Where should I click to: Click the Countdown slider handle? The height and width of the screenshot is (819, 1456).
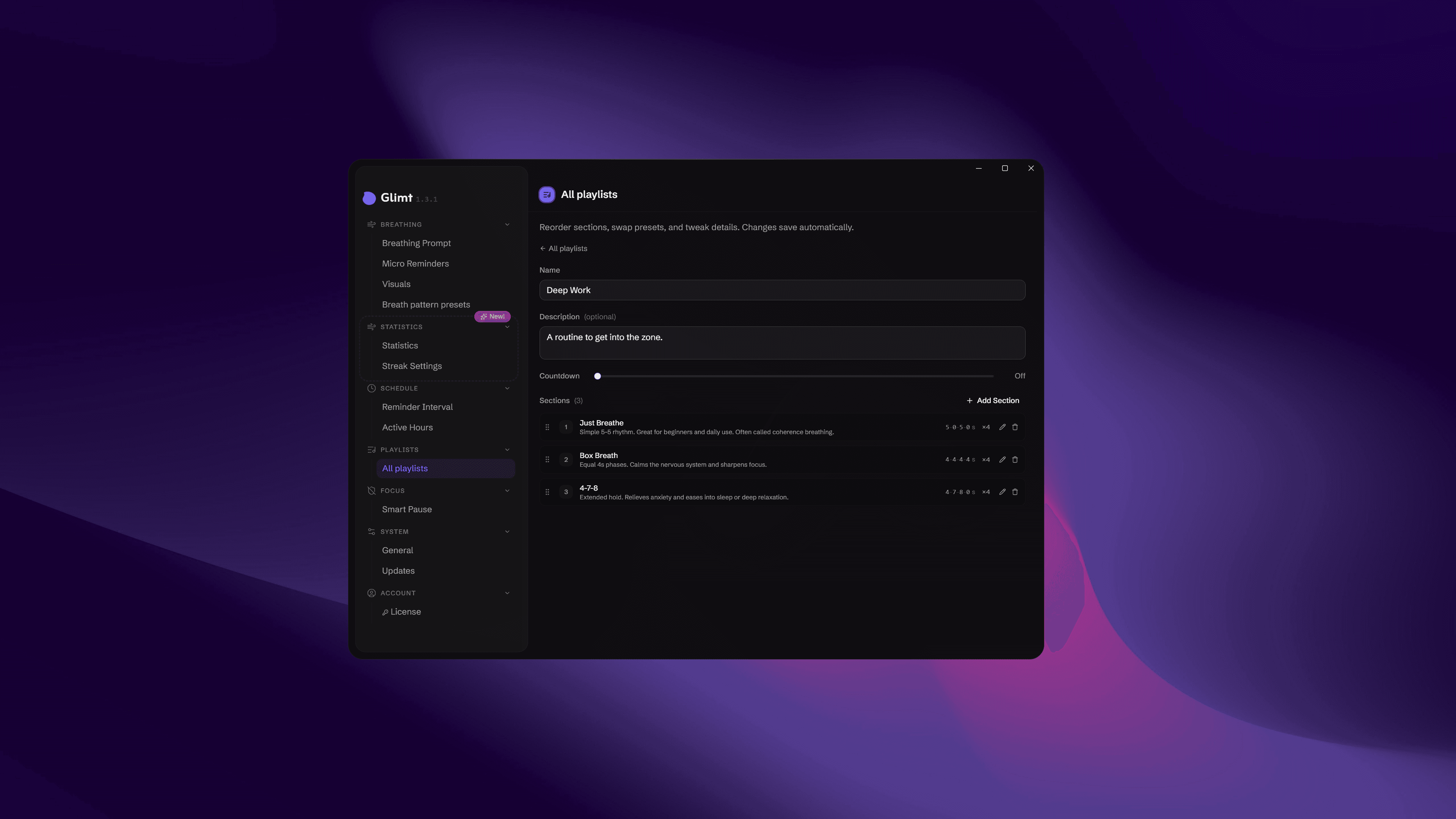click(598, 376)
